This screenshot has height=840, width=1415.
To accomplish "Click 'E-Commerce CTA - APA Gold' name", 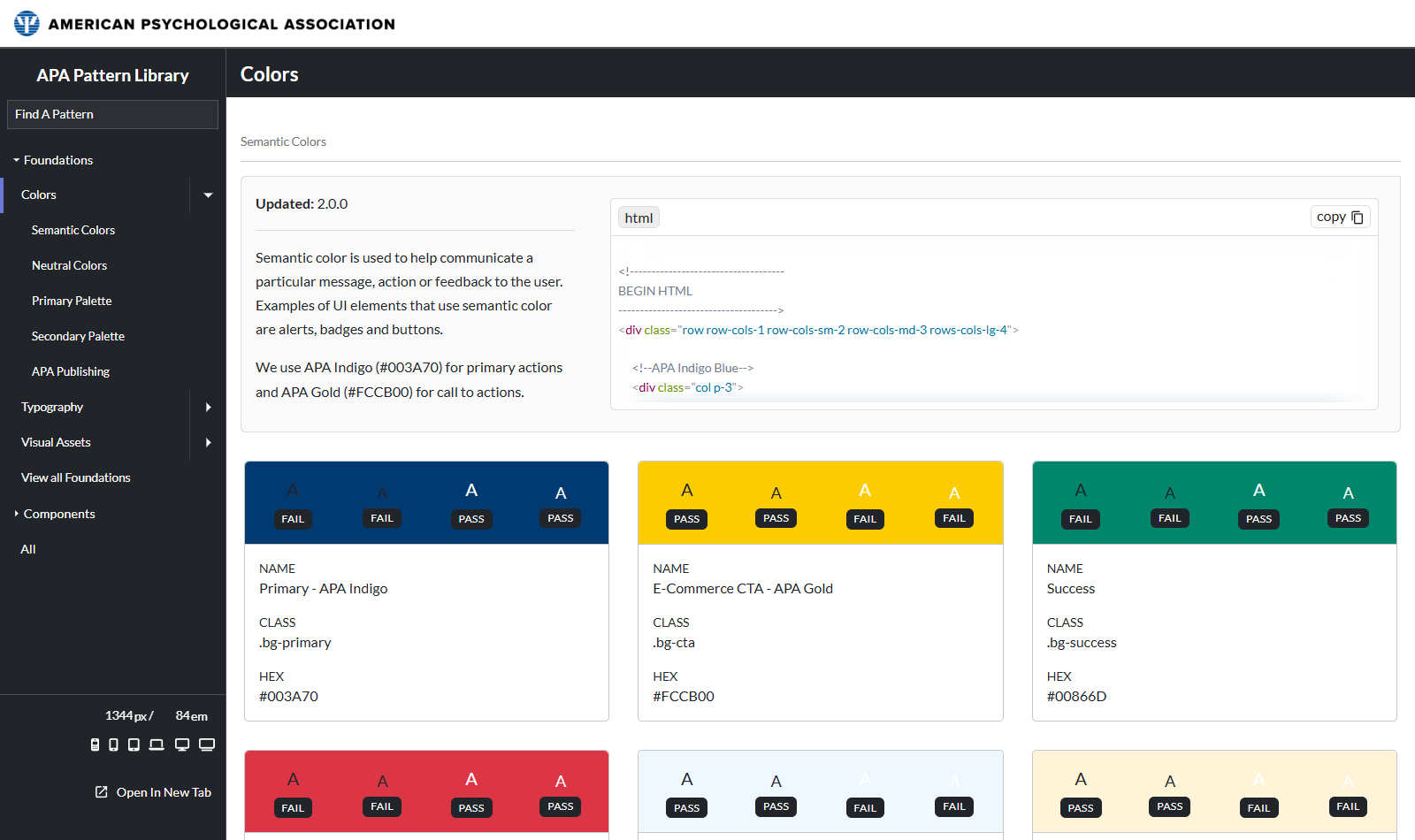I will [743, 589].
